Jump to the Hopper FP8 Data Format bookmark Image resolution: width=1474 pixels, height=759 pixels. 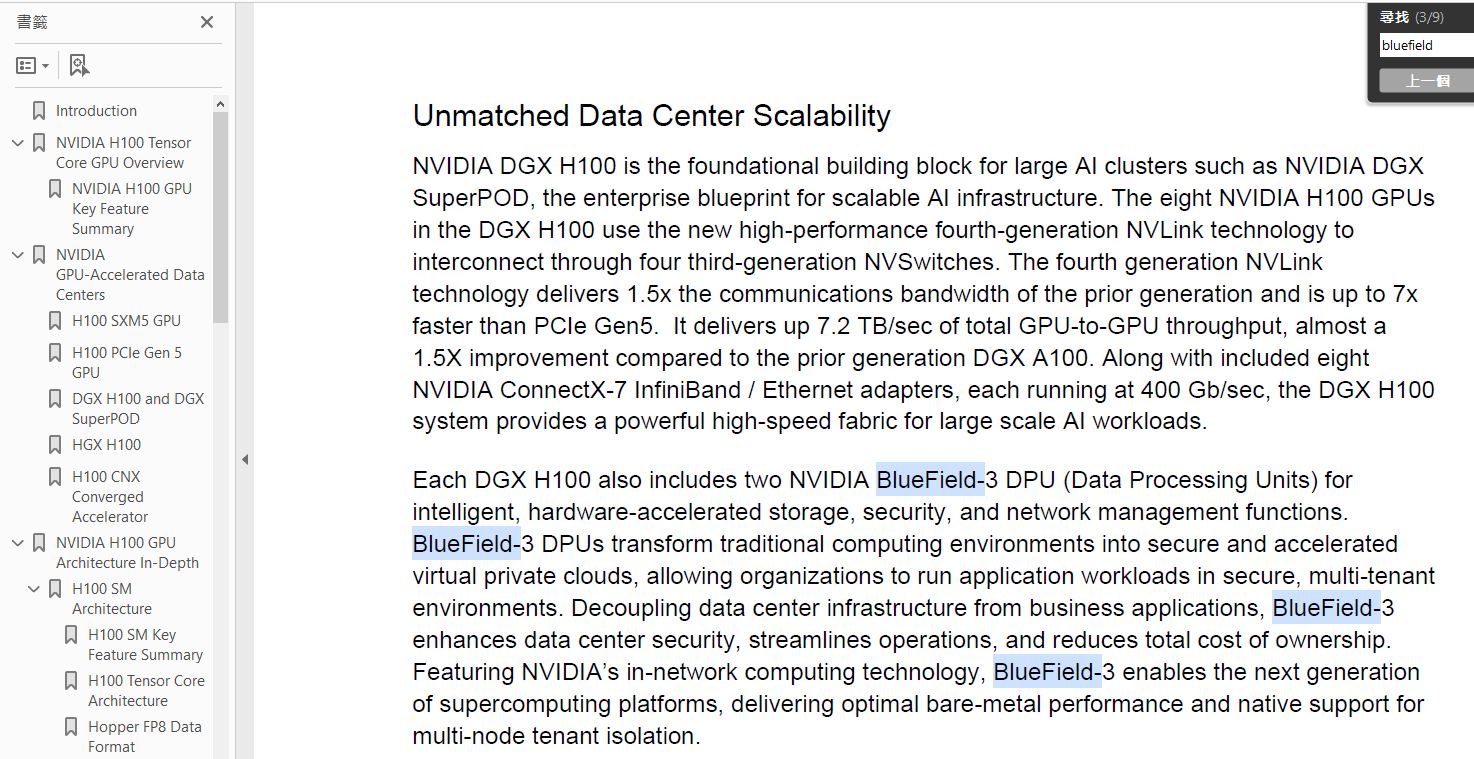coord(144,736)
